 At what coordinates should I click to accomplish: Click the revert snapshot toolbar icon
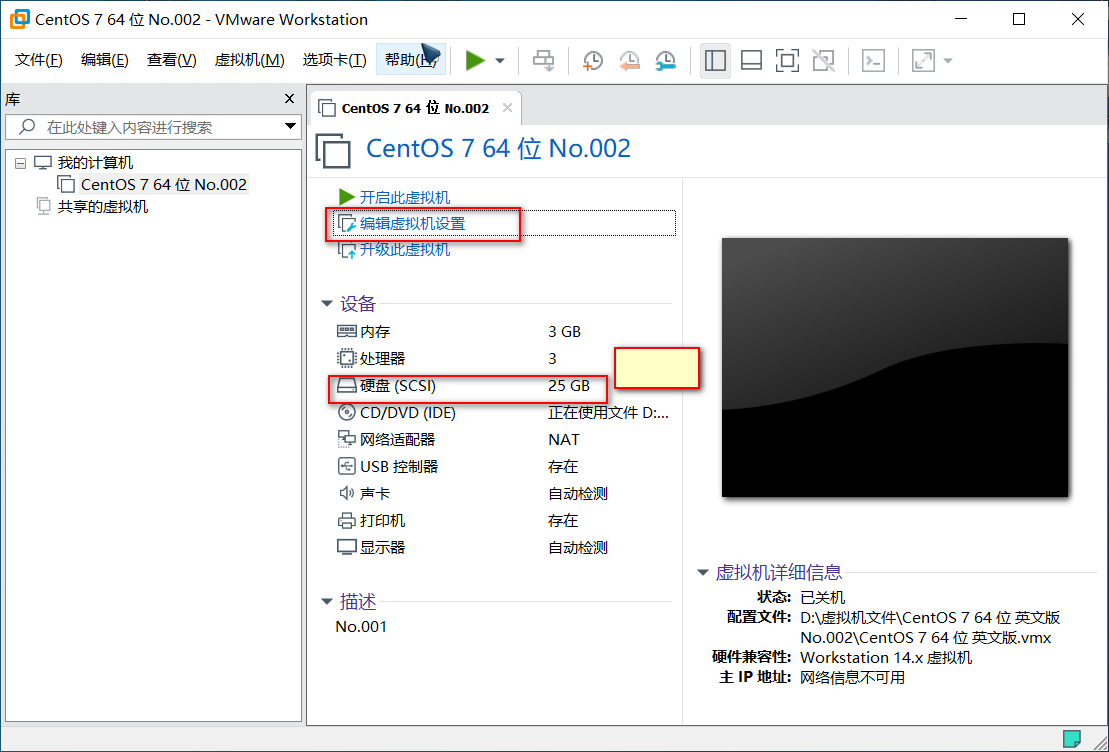pos(629,60)
